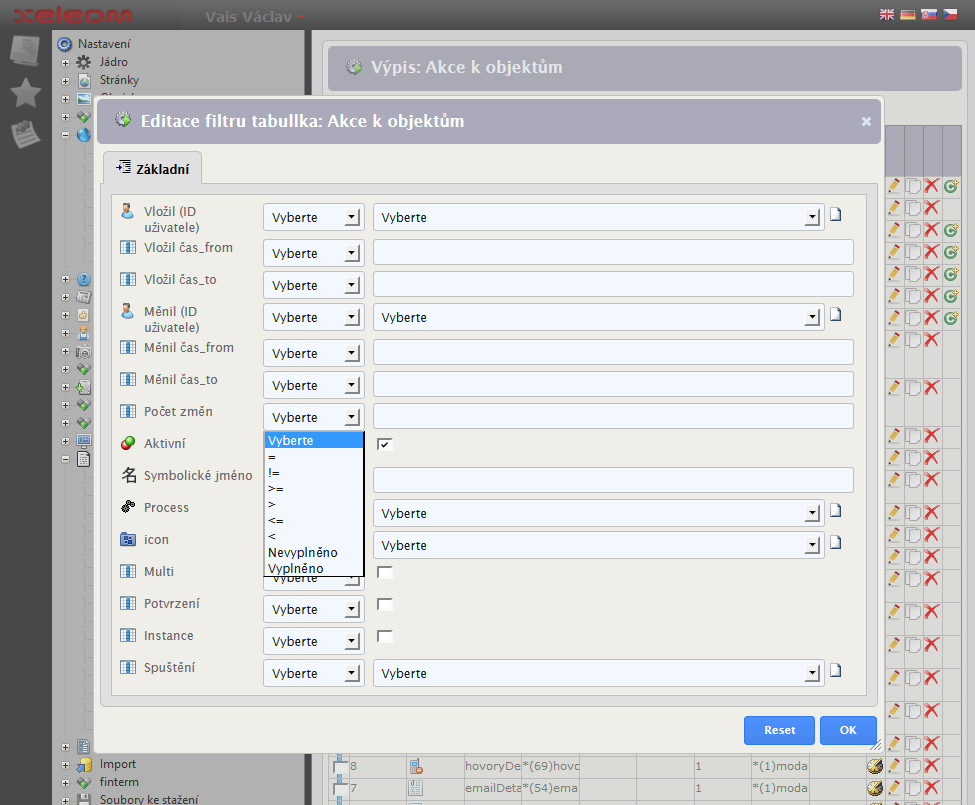Image resolution: width=975 pixels, height=805 pixels.
Task: Enable the Potvrzení checkbox
Action: click(385, 605)
